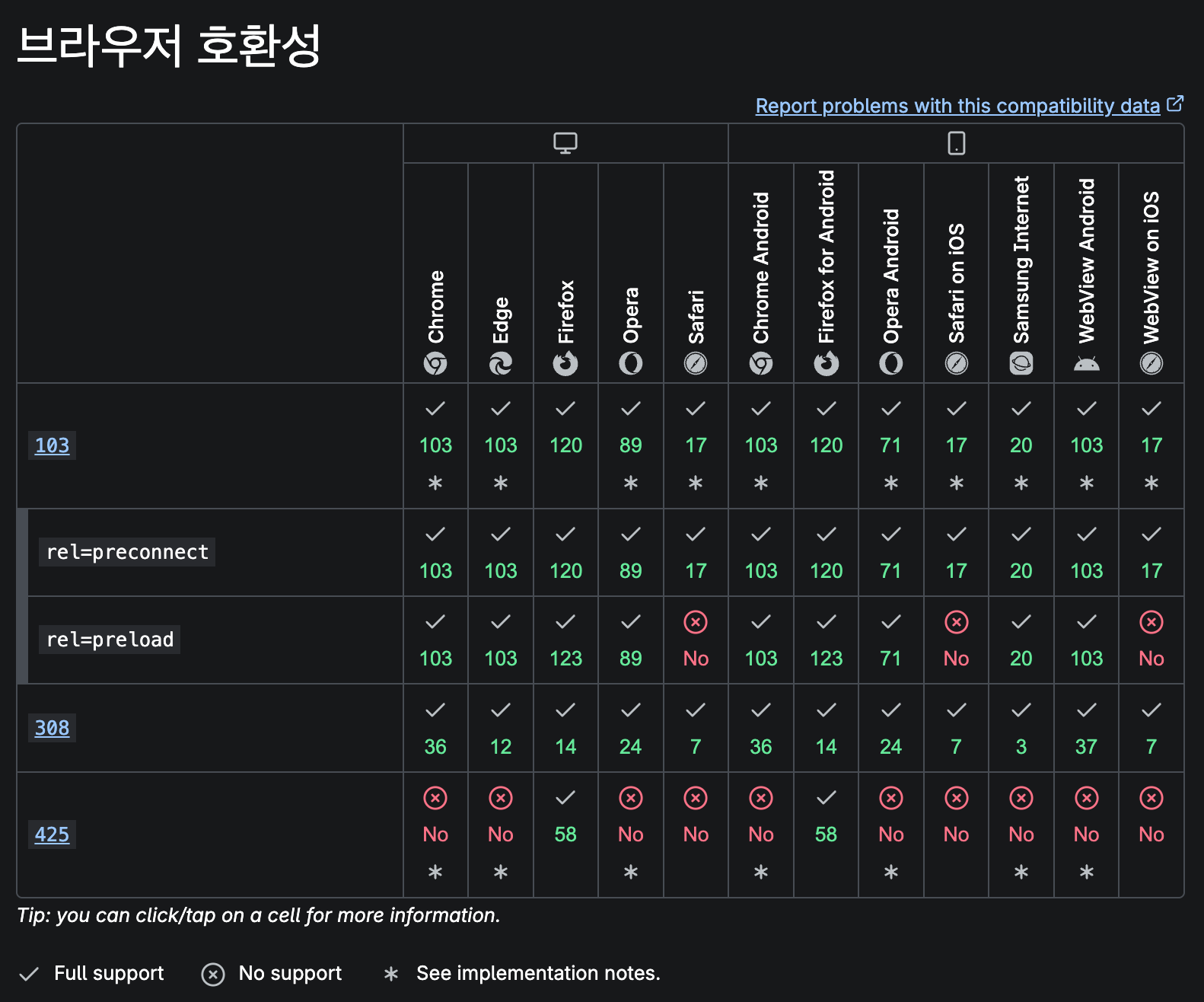Click the external link icon beside Report problems
This screenshot has height=1002, width=1204.
click(x=1175, y=104)
